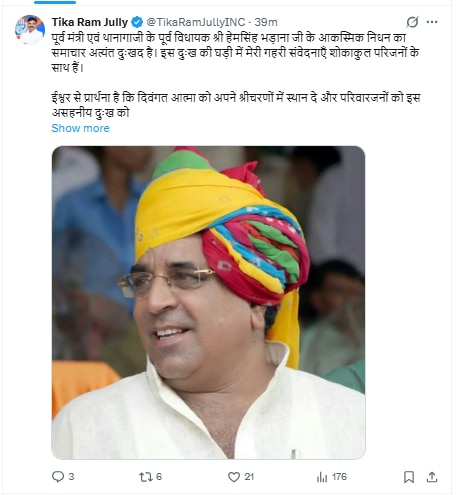Click the blue verified badge
The image size is (456, 495).
[x=137, y=22]
